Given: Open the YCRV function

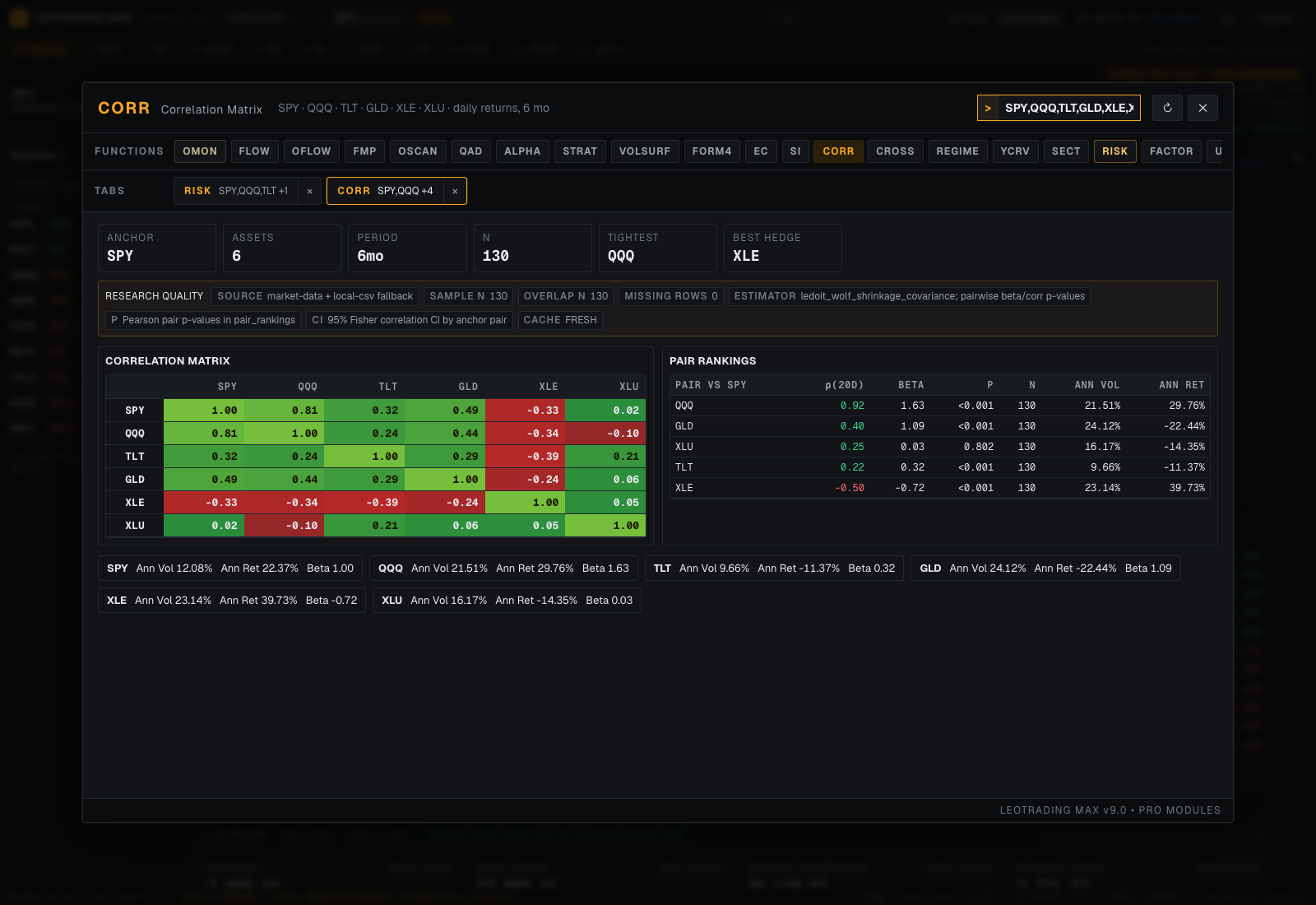Looking at the screenshot, I should (x=1015, y=151).
